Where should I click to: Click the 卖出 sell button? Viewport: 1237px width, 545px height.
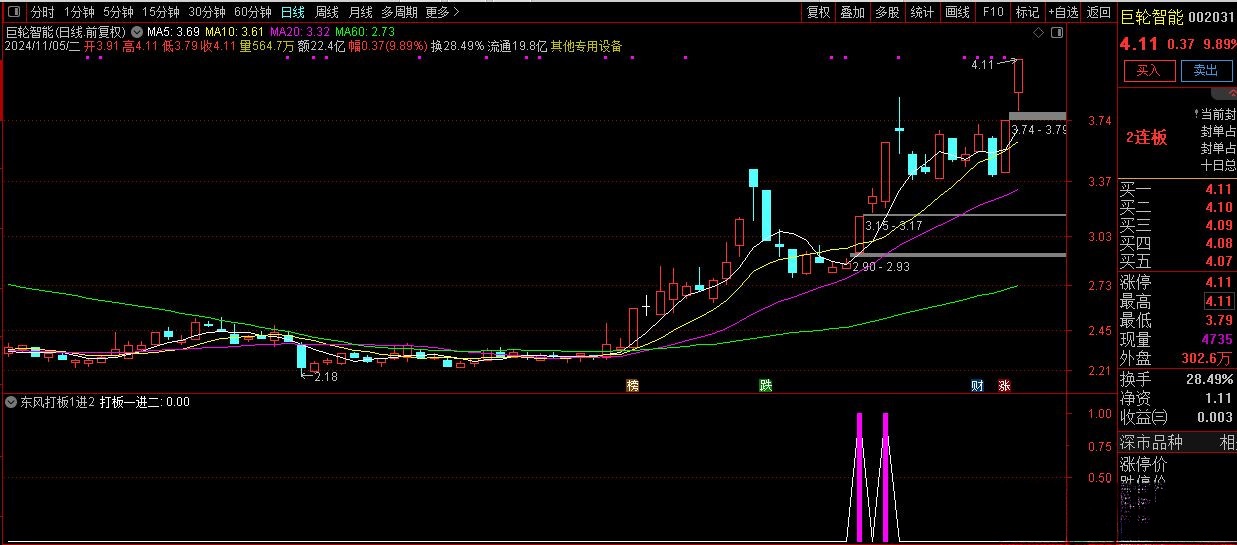[1206, 70]
